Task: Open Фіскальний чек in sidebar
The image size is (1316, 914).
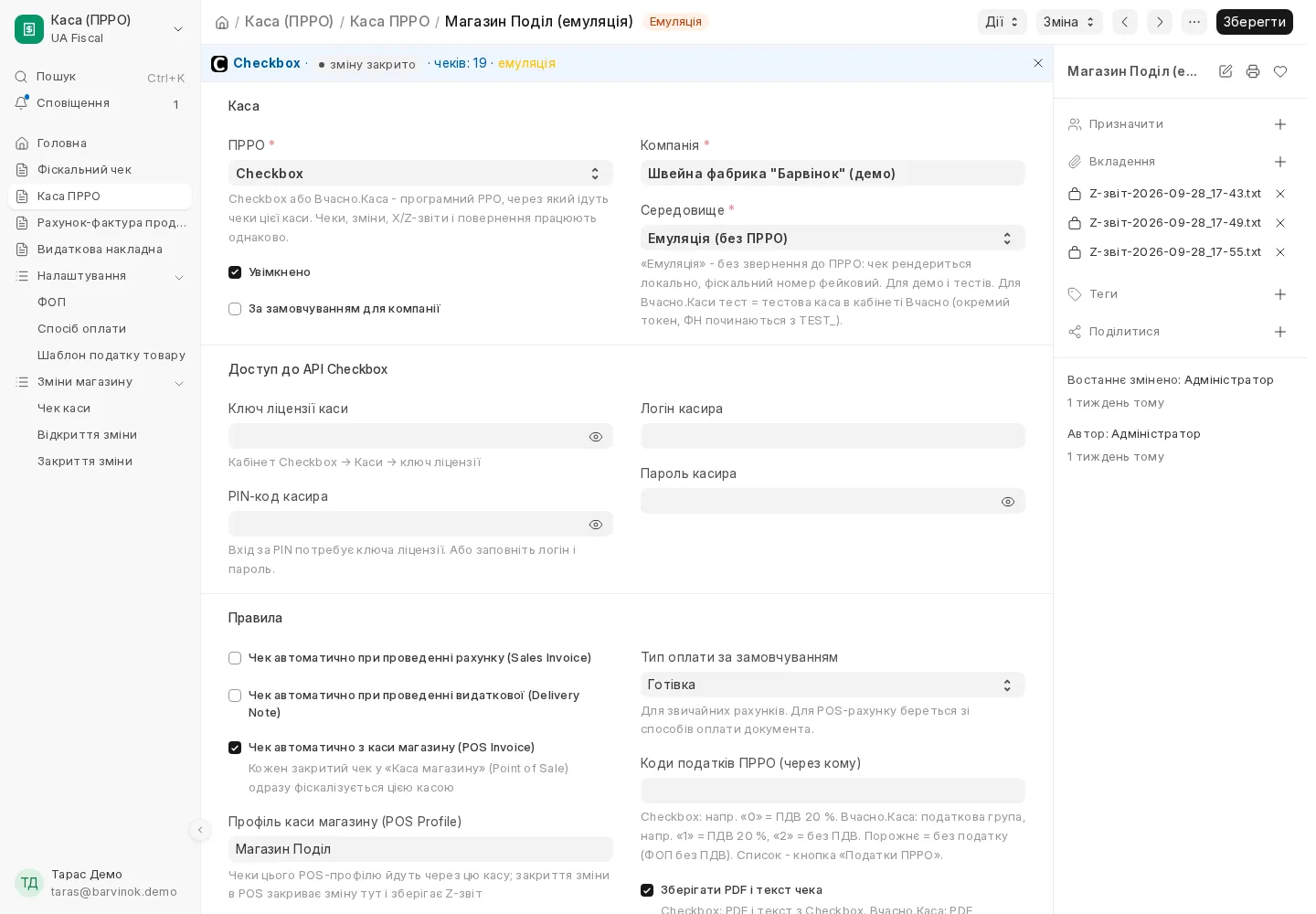Action: tap(100, 170)
